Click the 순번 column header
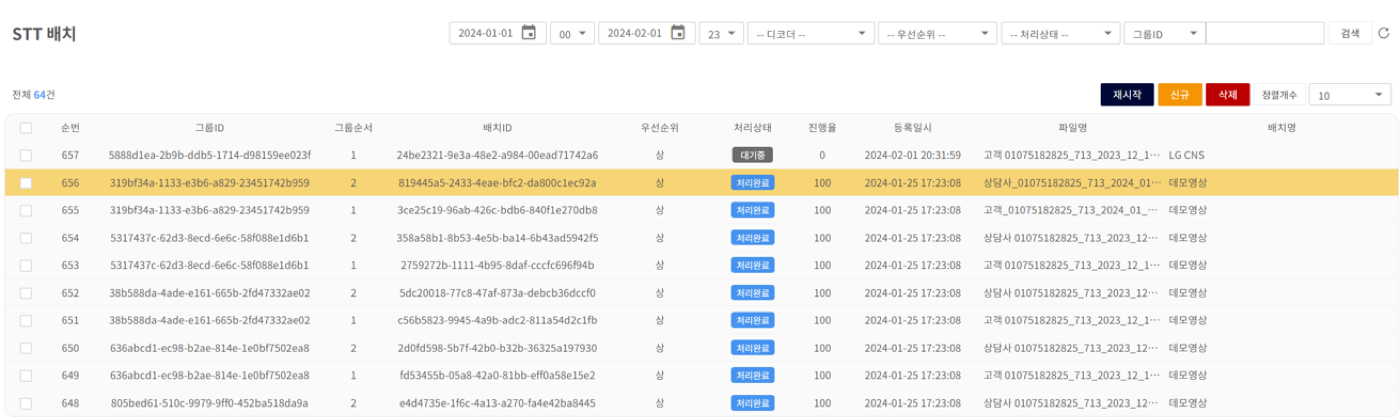The image size is (1400, 417). [x=70, y=128]
